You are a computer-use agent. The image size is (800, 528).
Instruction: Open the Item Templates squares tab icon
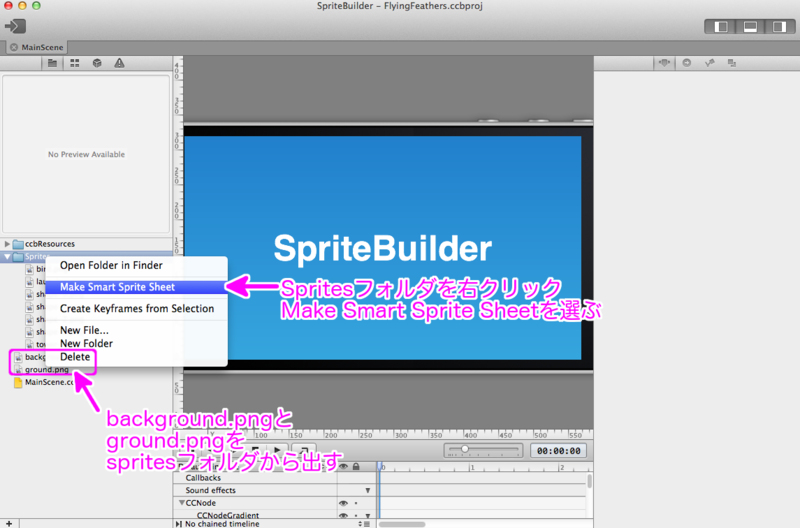tap(732, 63)
